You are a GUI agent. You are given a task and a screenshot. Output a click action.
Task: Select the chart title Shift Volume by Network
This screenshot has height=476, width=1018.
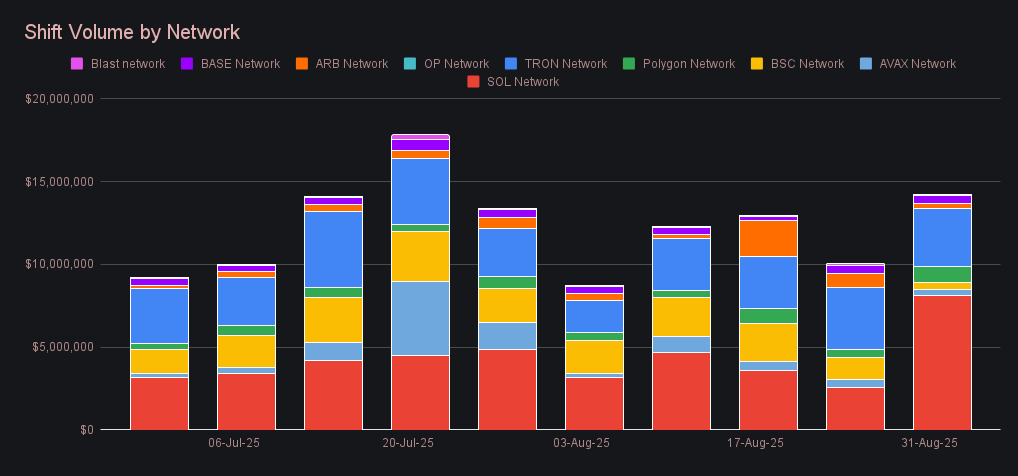click(x=132, y=33)
